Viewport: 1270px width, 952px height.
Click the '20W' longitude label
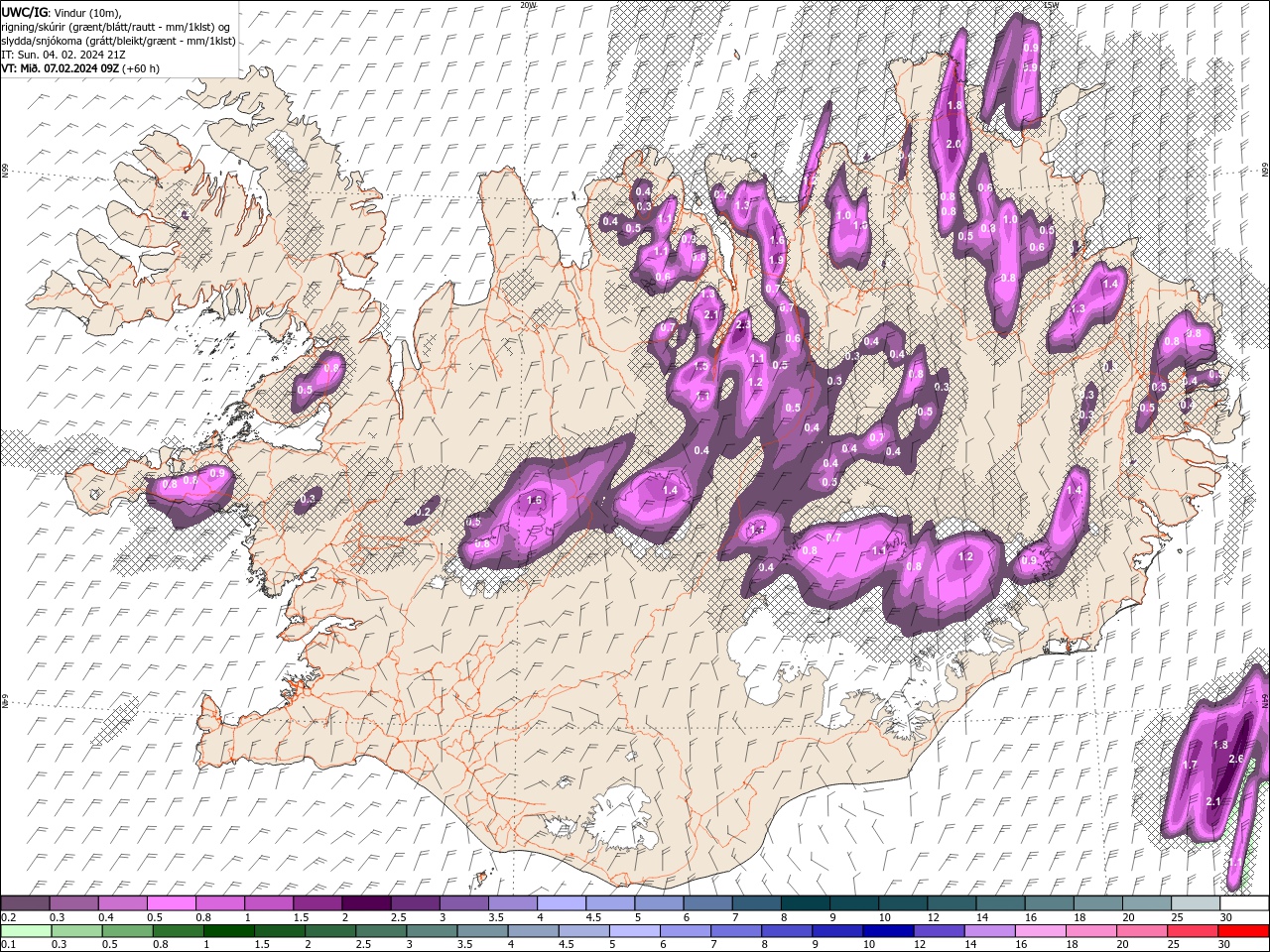point(528,5)
